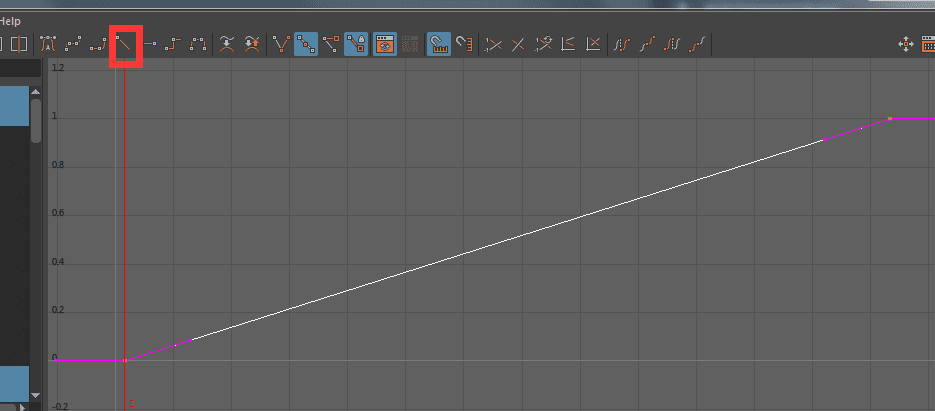The height and width of the screenshot is (411, 935).
Task: Center view about the current time
Action: click(x=20, y=44)
